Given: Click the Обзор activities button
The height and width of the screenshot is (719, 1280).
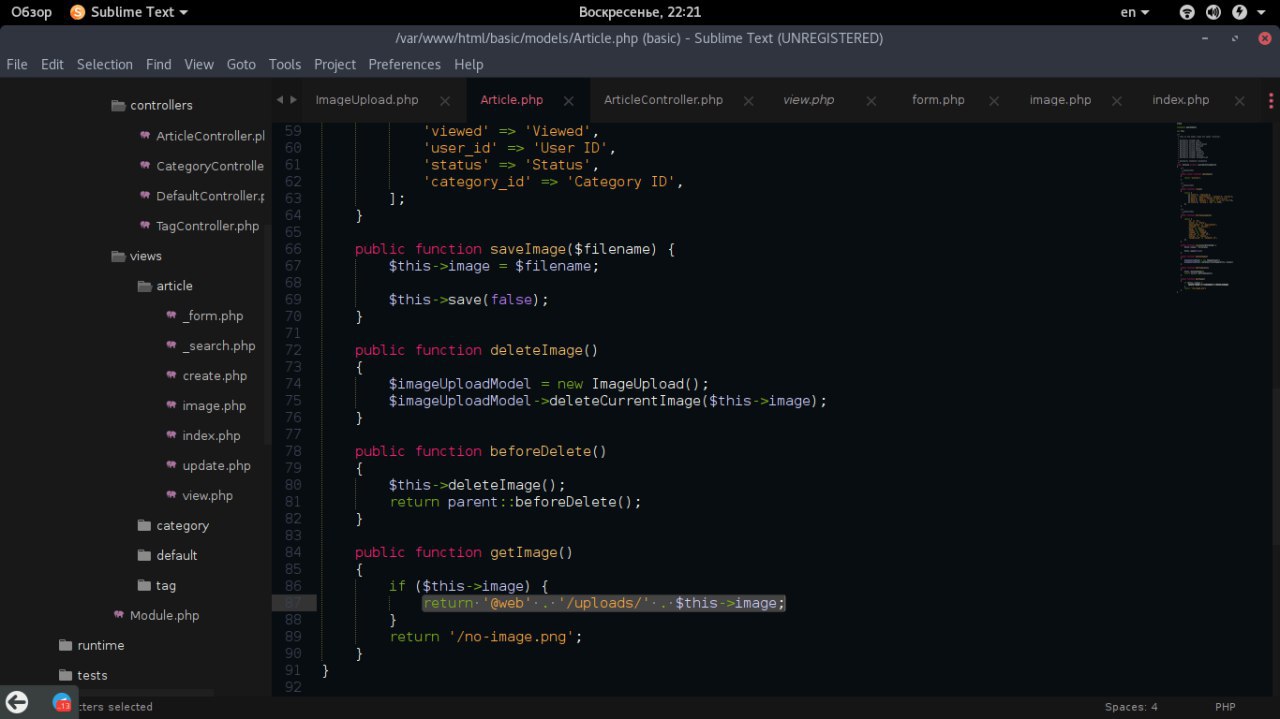Looking at the screenshot, I should 31,12.
